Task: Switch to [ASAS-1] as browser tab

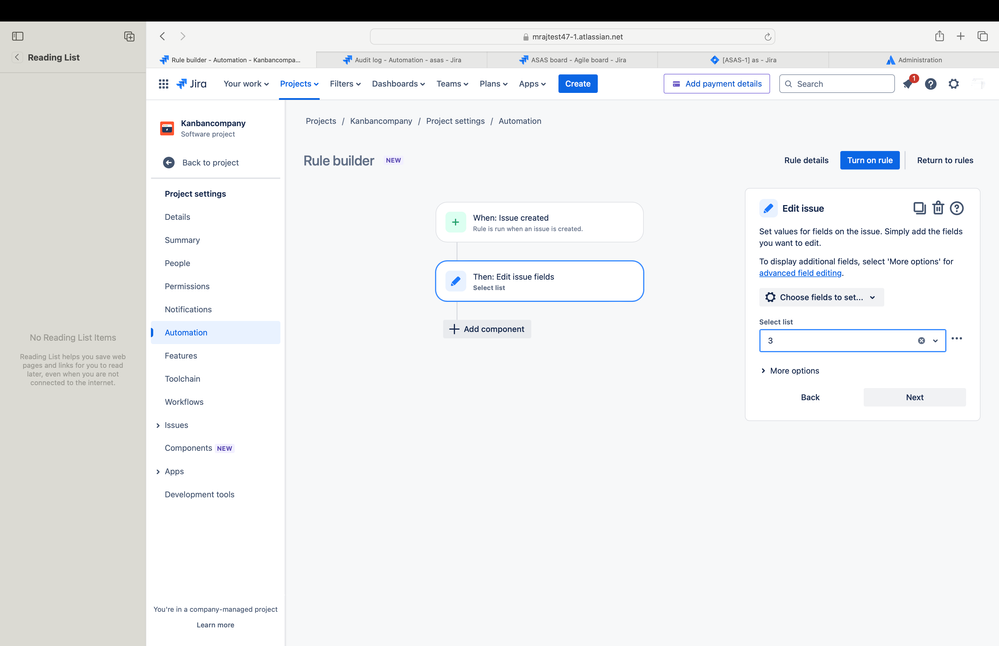Action: [x=743, y=60]
